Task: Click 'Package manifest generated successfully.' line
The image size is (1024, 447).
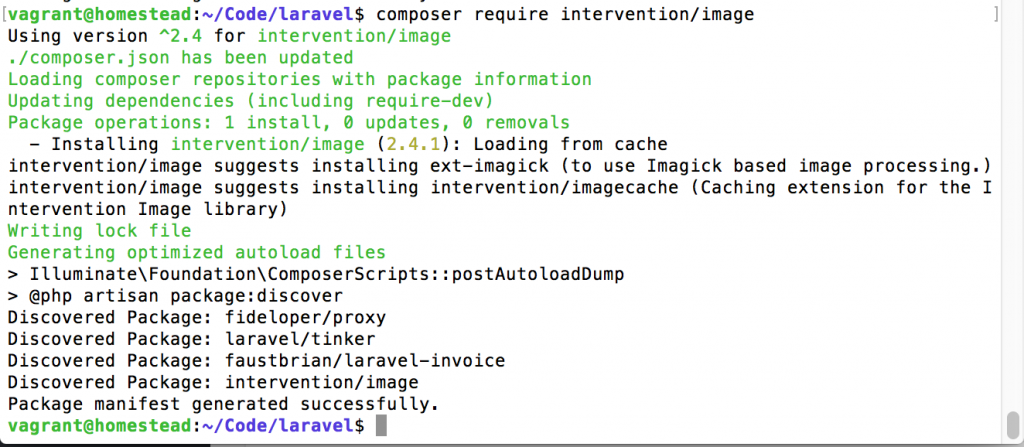Action: click(x=223, y=404)
